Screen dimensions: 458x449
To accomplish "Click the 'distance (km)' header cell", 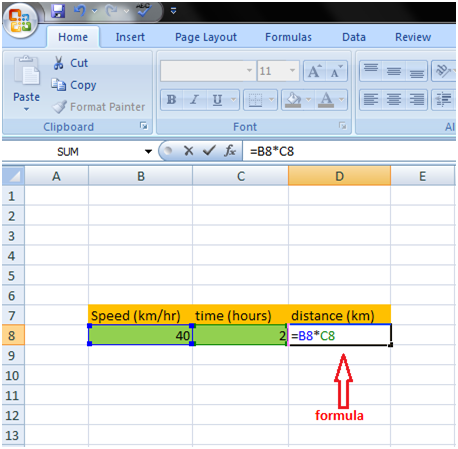I will click(339, 315).
